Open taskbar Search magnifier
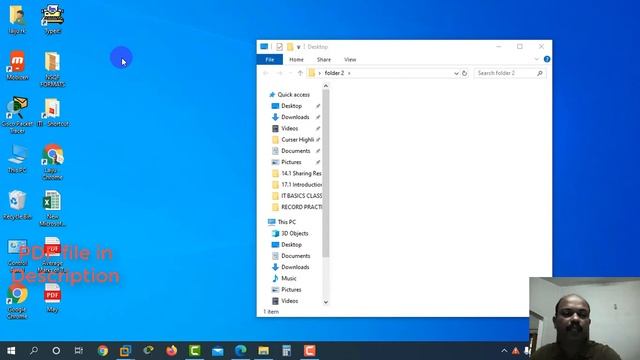 34,351
